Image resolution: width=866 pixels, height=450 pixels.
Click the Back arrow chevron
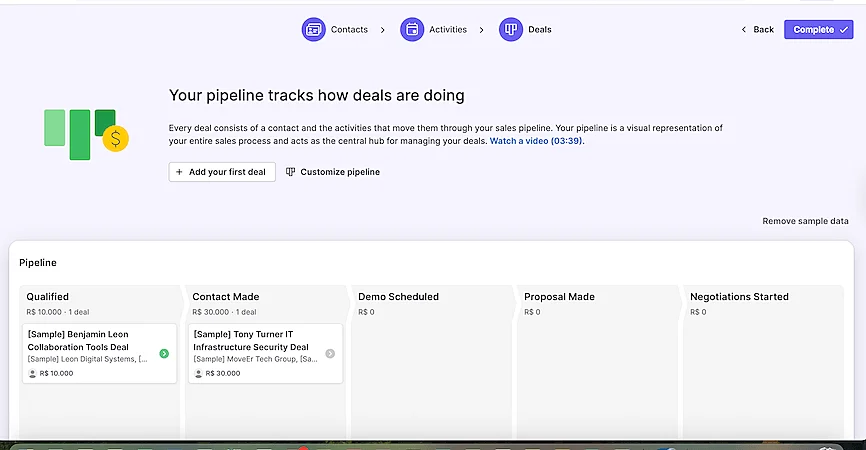(x=743, y=30)
